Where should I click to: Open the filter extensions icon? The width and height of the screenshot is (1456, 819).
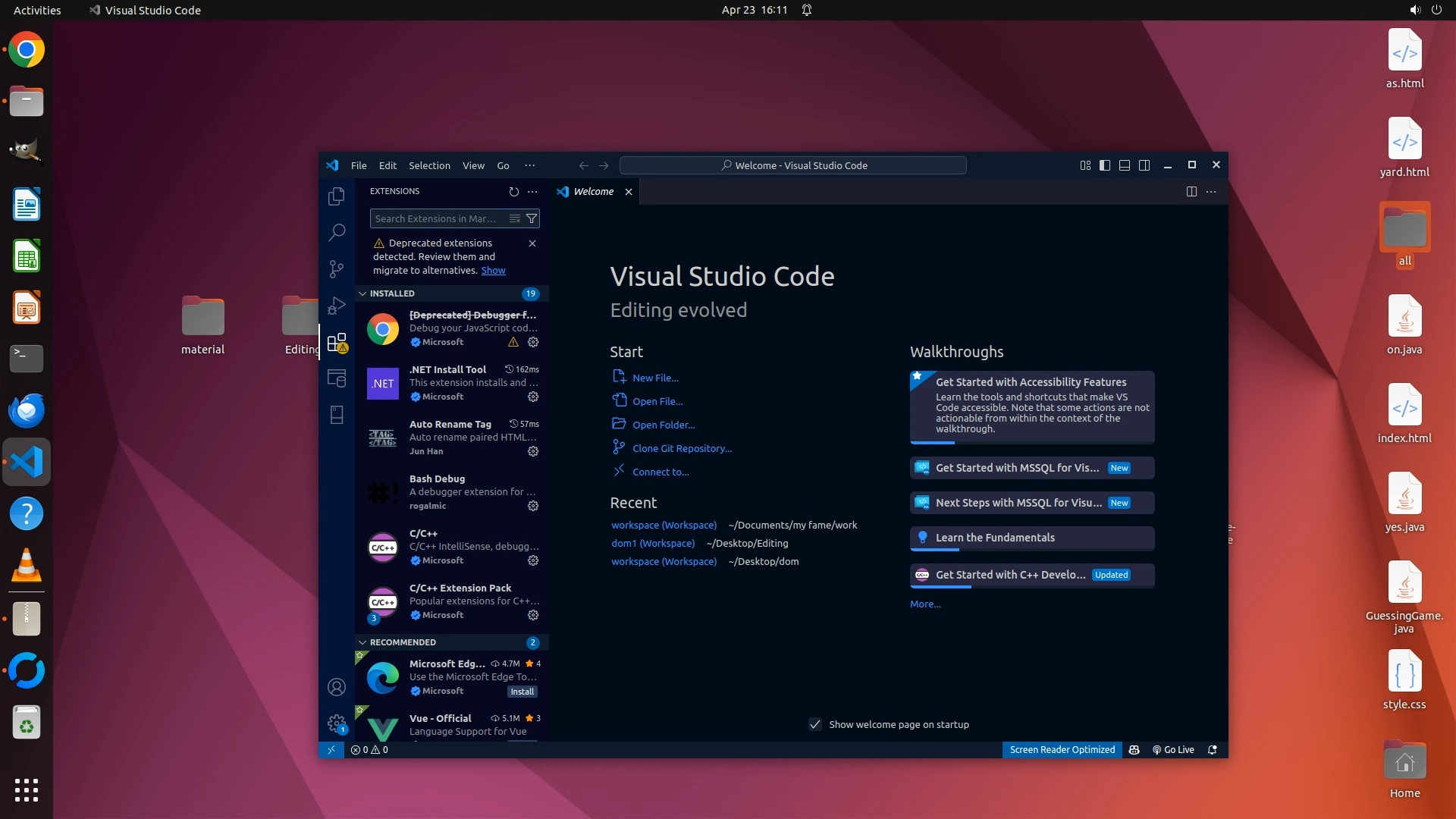pyautogui.click(x=532, y=219)
